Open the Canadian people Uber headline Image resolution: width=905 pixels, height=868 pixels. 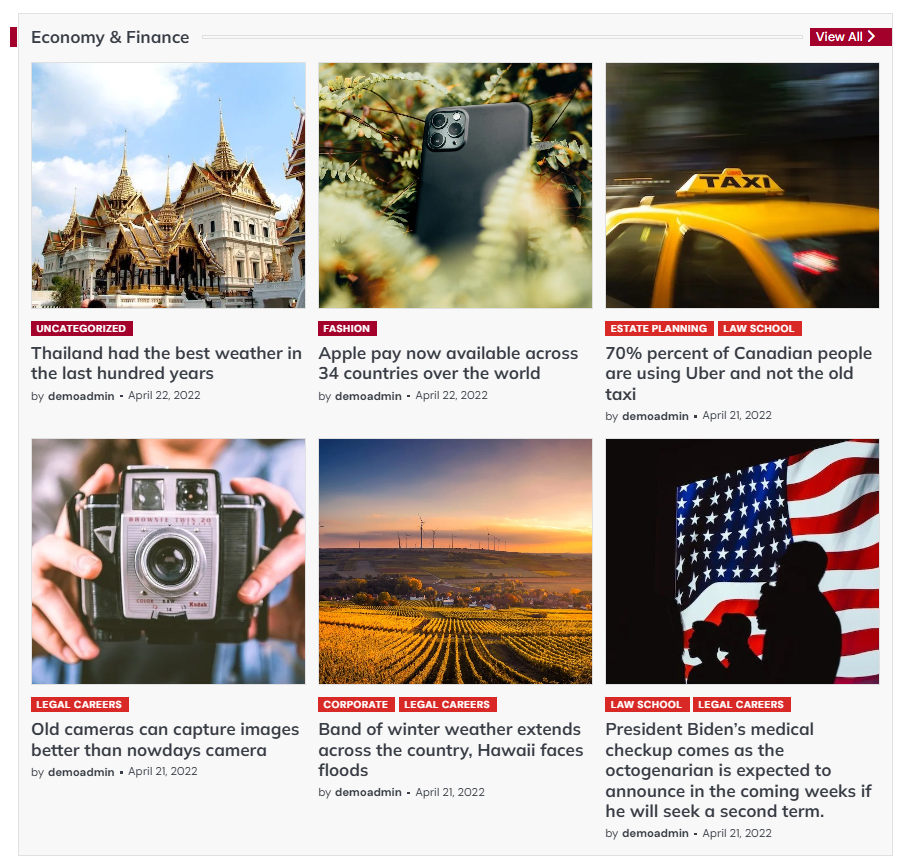pos(739,373)
